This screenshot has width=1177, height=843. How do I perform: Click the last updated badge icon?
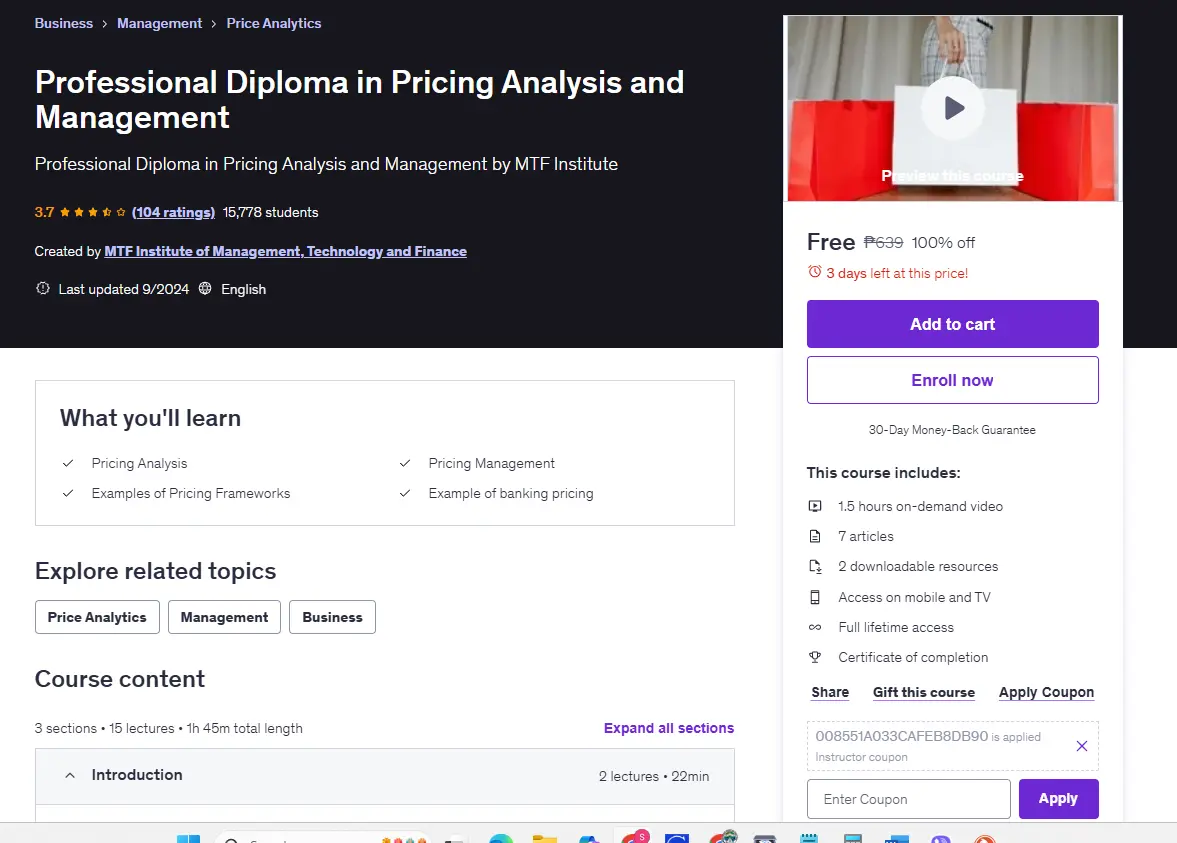pyautogui.click(x=43, y=288)
